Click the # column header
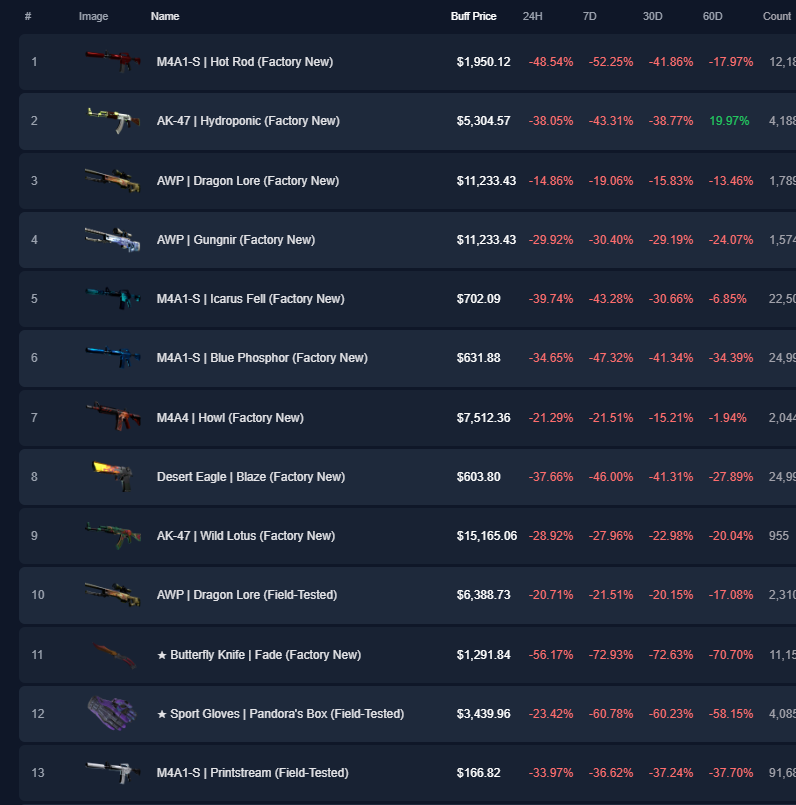Image resolution: width=796 pixels, height=805 pixels. point(28,16)
